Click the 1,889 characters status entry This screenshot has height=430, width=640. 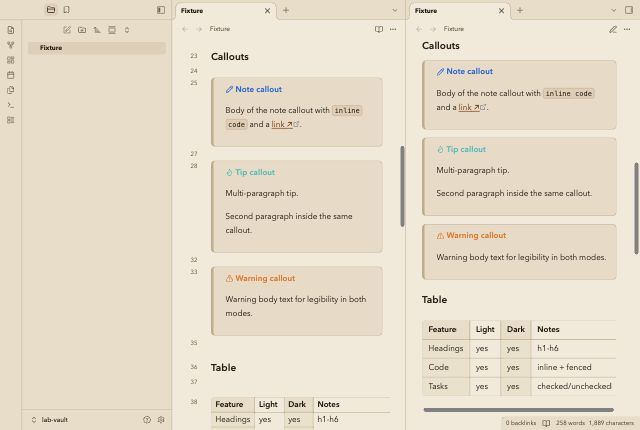click(x=611, y=423)
